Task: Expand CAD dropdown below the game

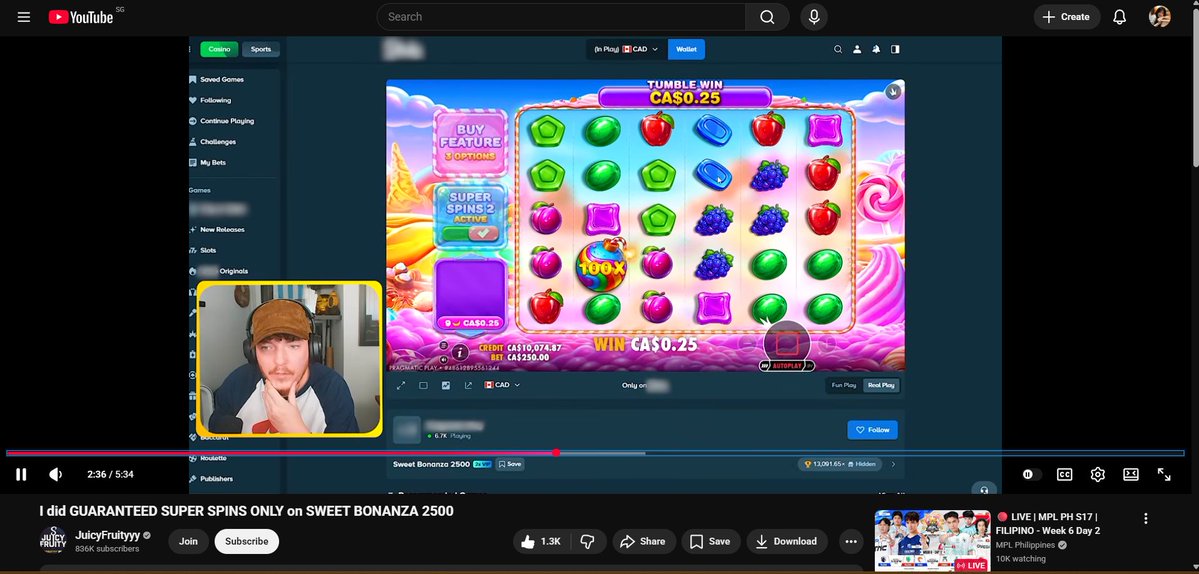Action: coord(502,385)
